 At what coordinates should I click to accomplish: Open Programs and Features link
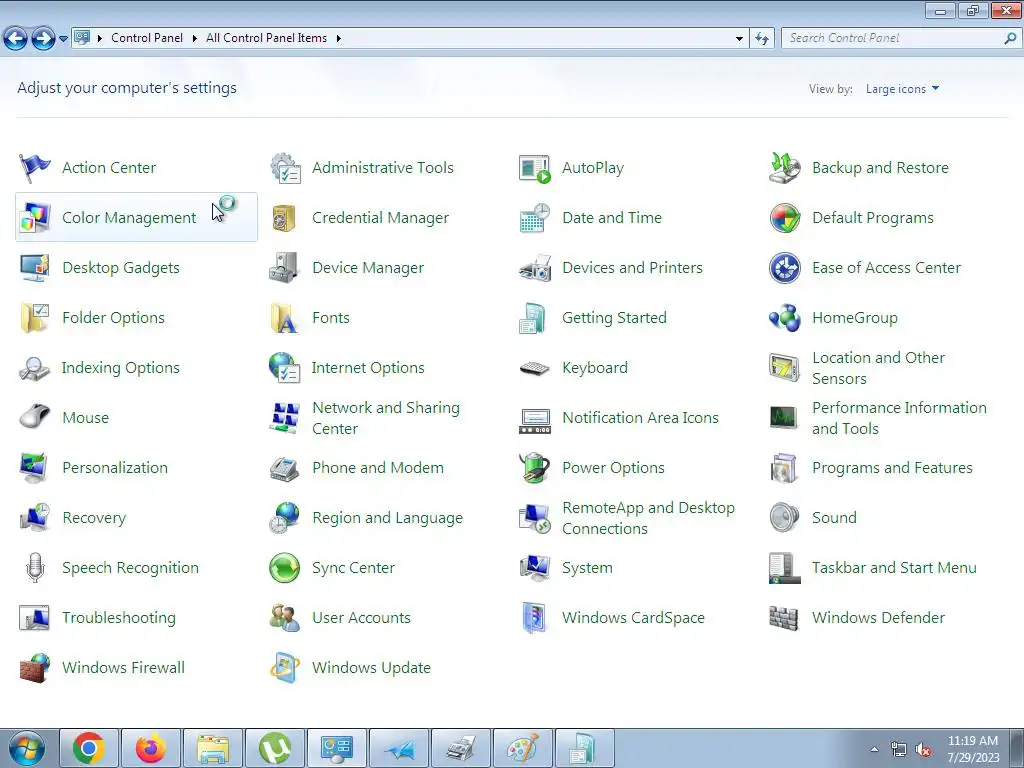pyautogui.click(x=892, y=468)
